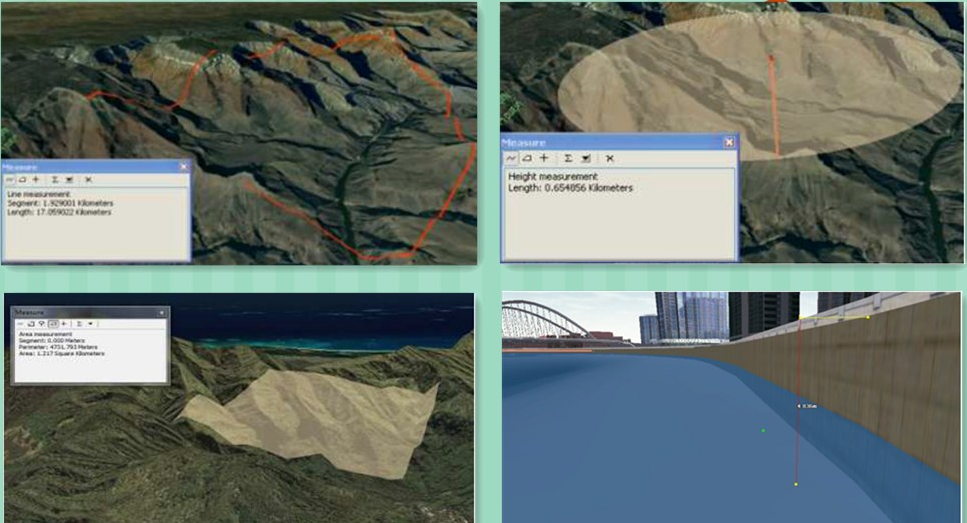Click Sum icon in Height measurement dialog
Viewport: 967px width, 523px height.
pos(567,158)
